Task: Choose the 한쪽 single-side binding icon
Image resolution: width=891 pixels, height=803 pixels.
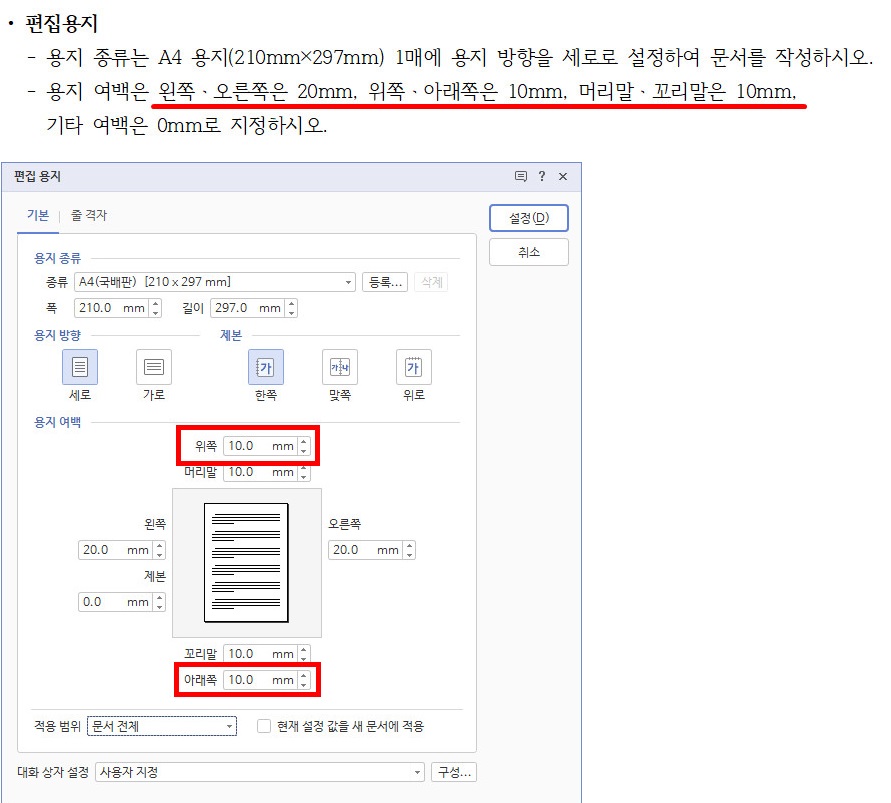Action: point(265,367)
